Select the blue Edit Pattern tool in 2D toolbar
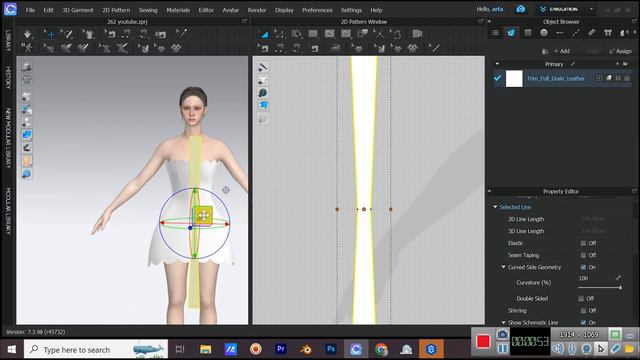Screen dimensions: 640x360 (264, 34)
